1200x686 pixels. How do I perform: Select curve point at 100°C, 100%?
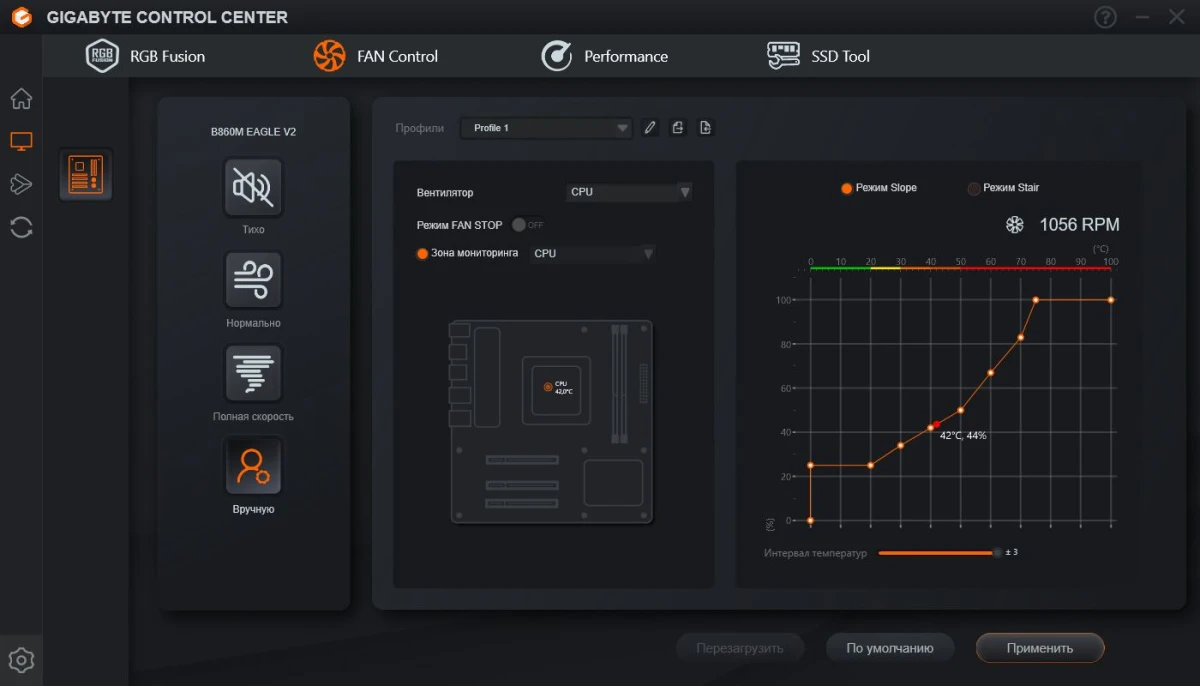point(1111,300)
